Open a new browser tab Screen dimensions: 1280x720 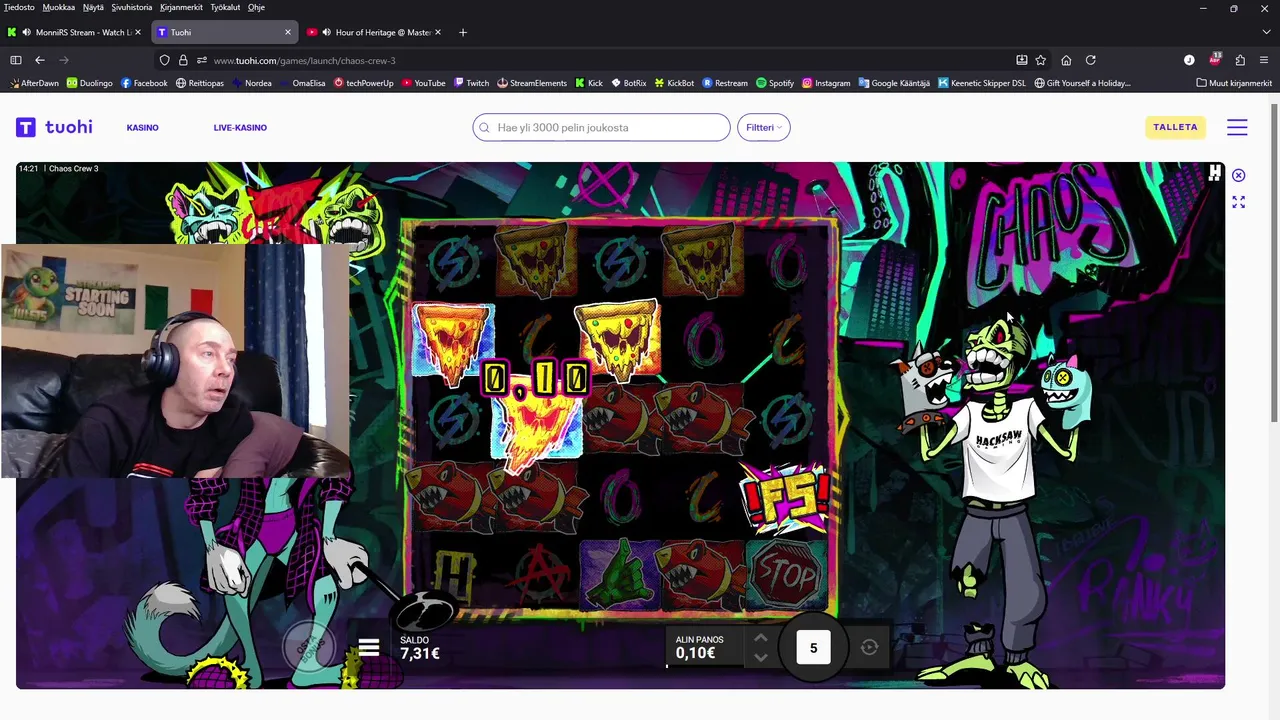point(462,32)
